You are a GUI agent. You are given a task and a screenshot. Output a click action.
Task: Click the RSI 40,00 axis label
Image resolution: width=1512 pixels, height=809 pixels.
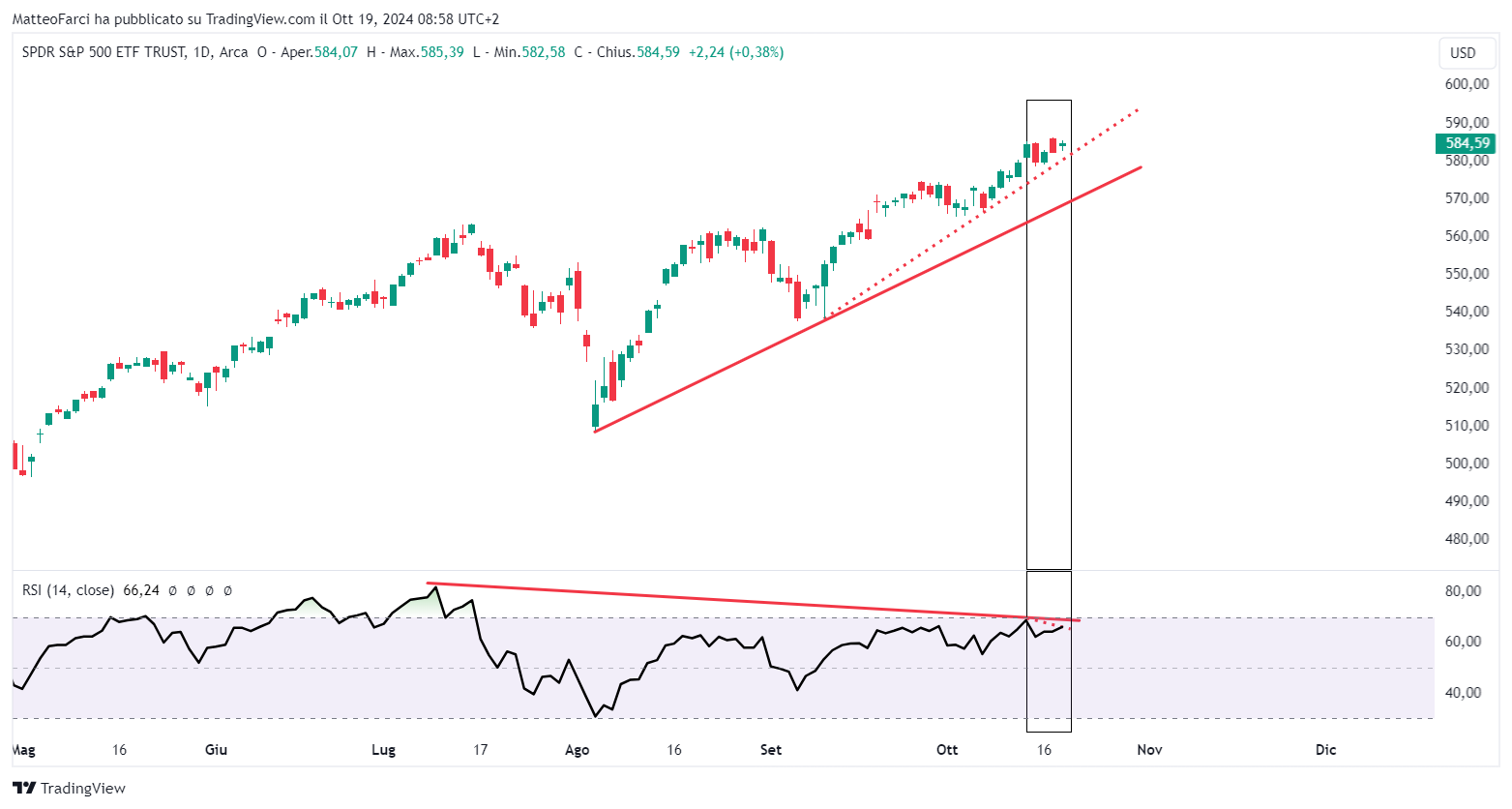pos(1463,692)
